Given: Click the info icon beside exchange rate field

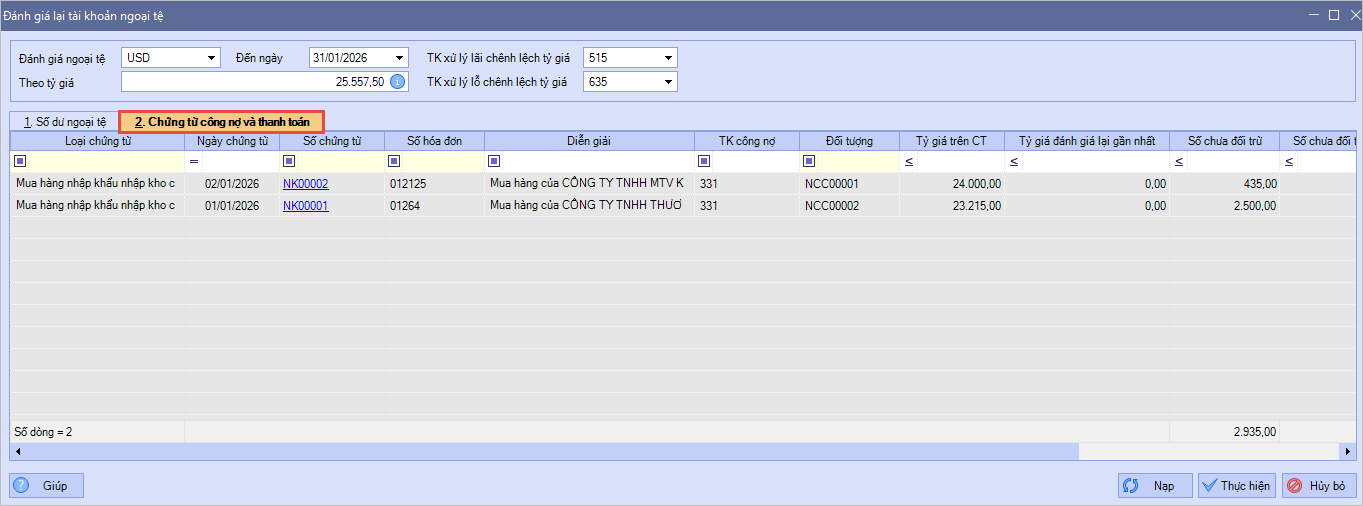Looking at the screenshot, I should (x=397, y=82).
